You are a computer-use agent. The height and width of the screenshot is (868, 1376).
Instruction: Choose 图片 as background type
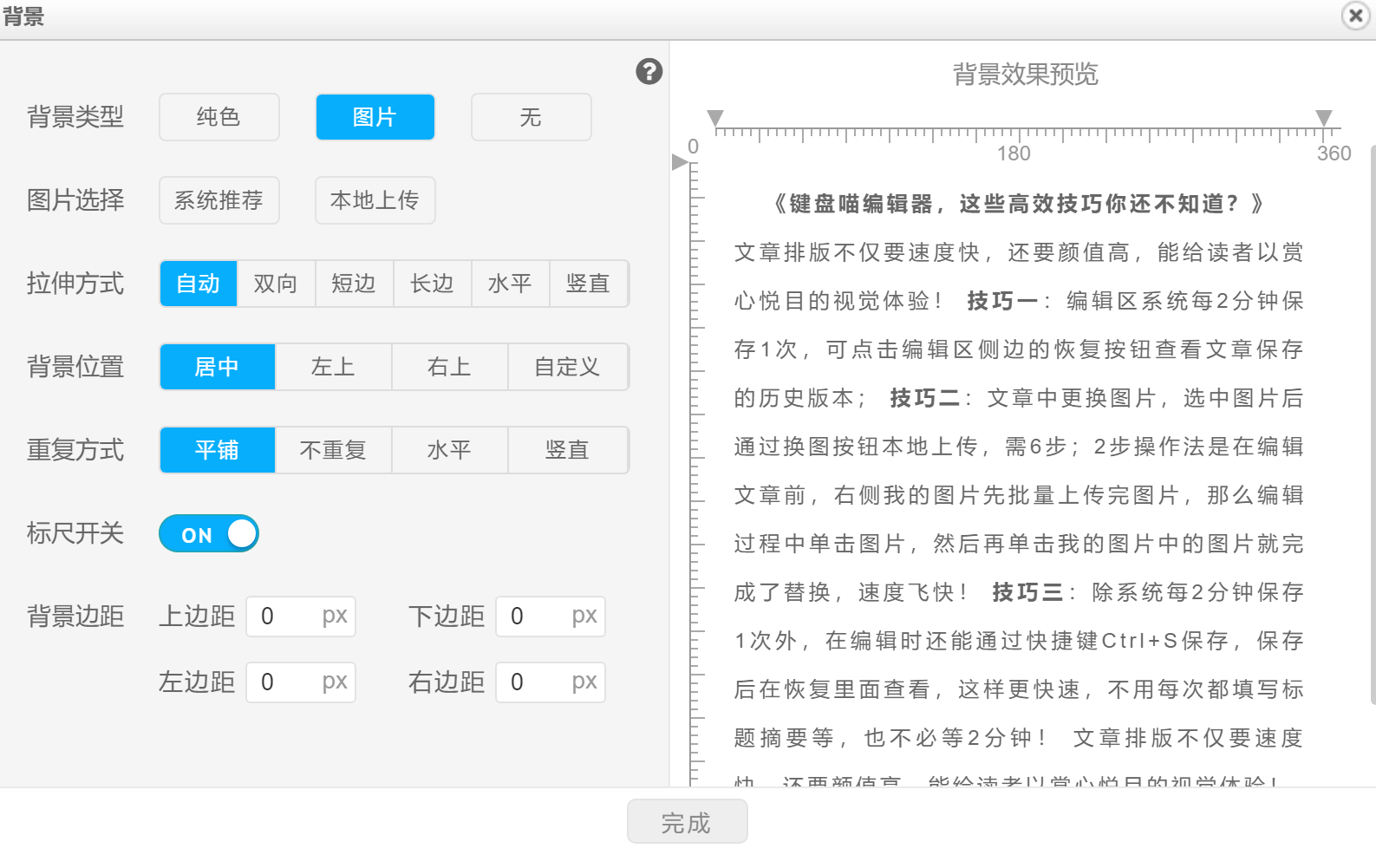click(x=375, y=117)
